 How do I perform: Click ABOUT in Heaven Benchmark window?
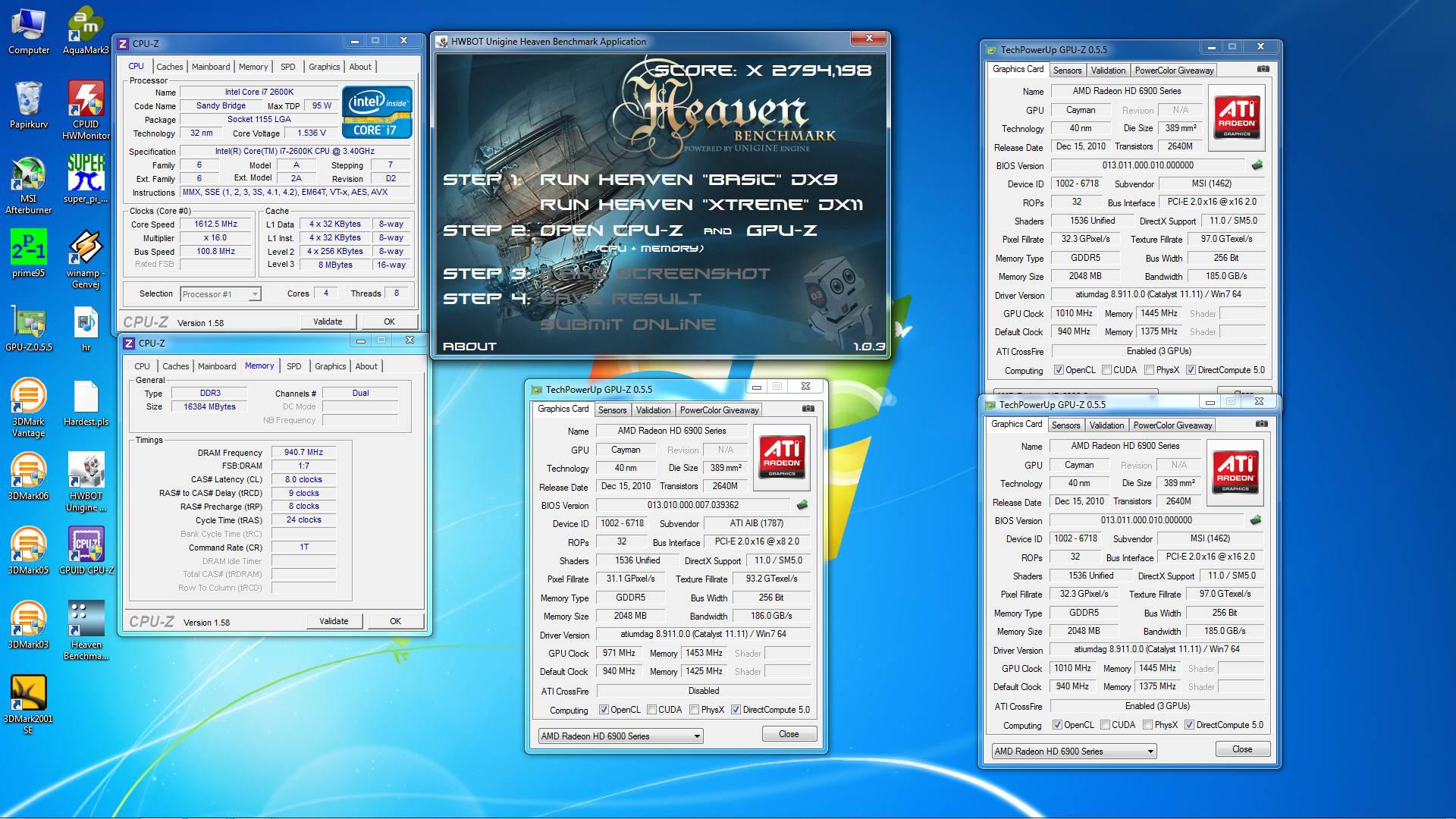(469, 347)
